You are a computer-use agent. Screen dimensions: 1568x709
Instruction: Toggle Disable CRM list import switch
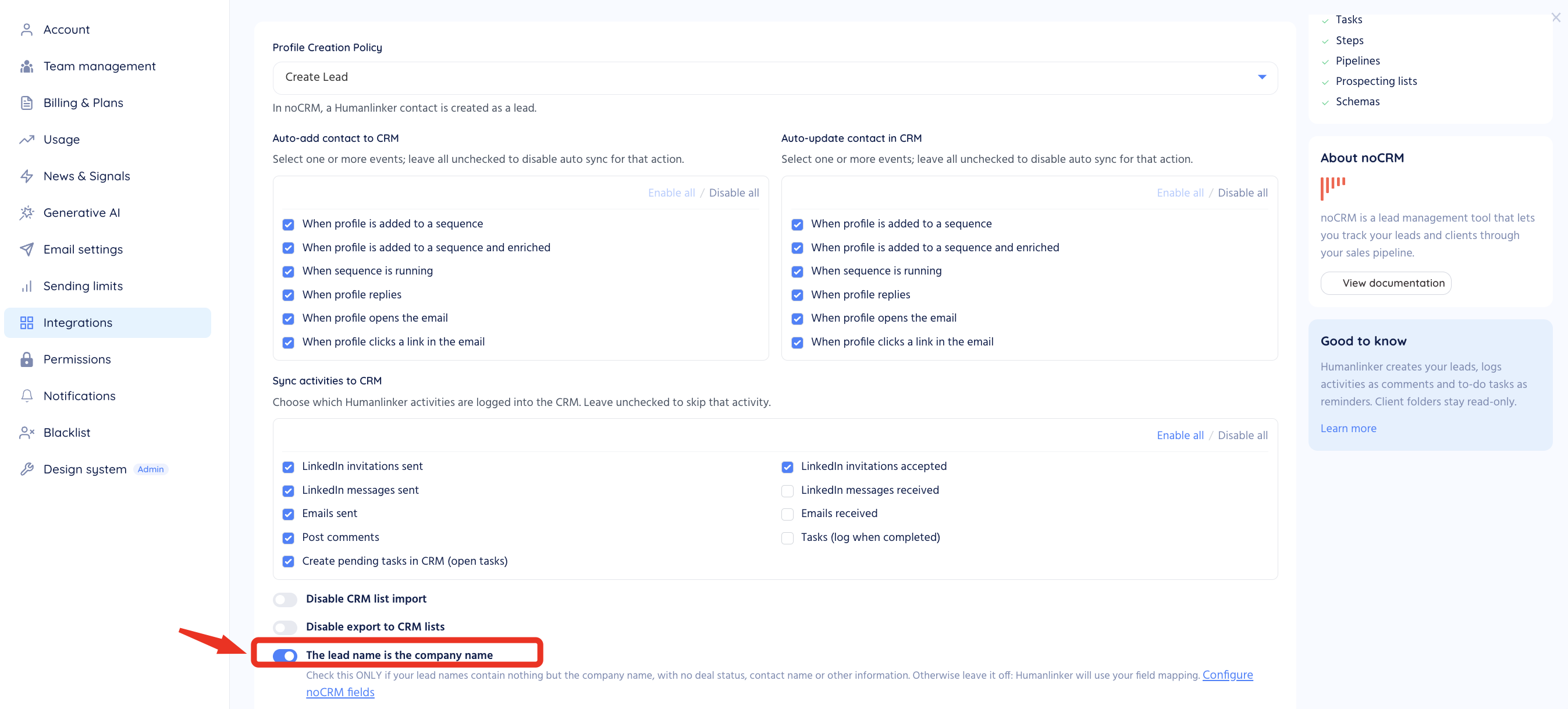coord(285,600)
